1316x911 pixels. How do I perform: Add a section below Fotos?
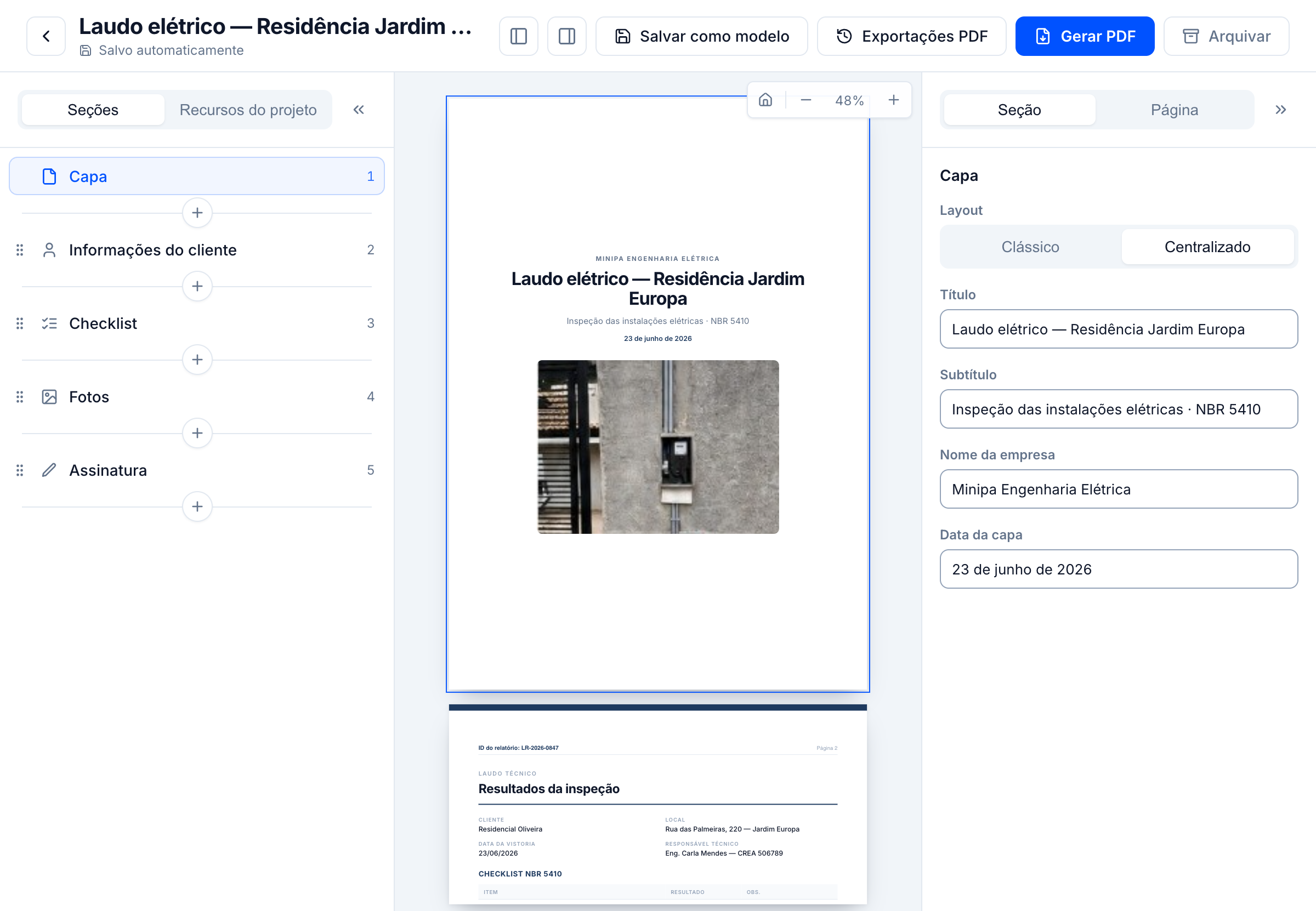click(197, 432)
